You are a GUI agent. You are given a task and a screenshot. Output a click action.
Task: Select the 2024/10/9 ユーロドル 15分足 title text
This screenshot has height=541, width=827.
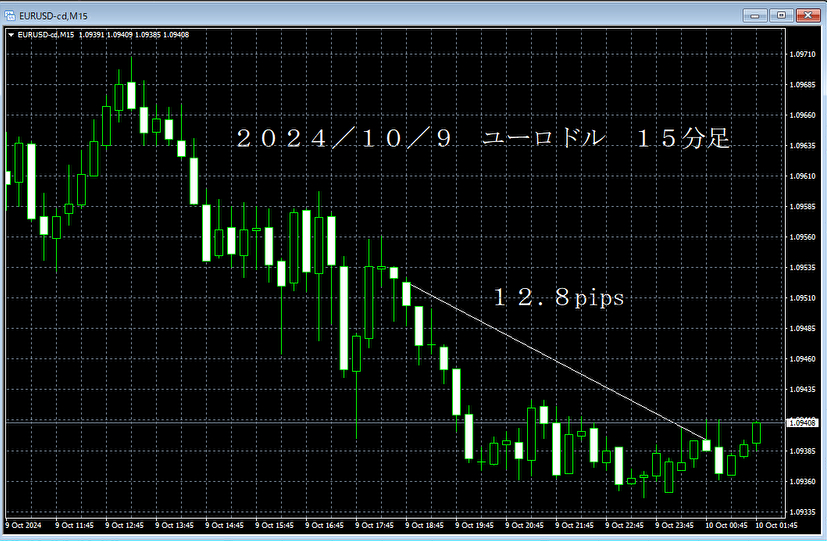coord(483,139)
